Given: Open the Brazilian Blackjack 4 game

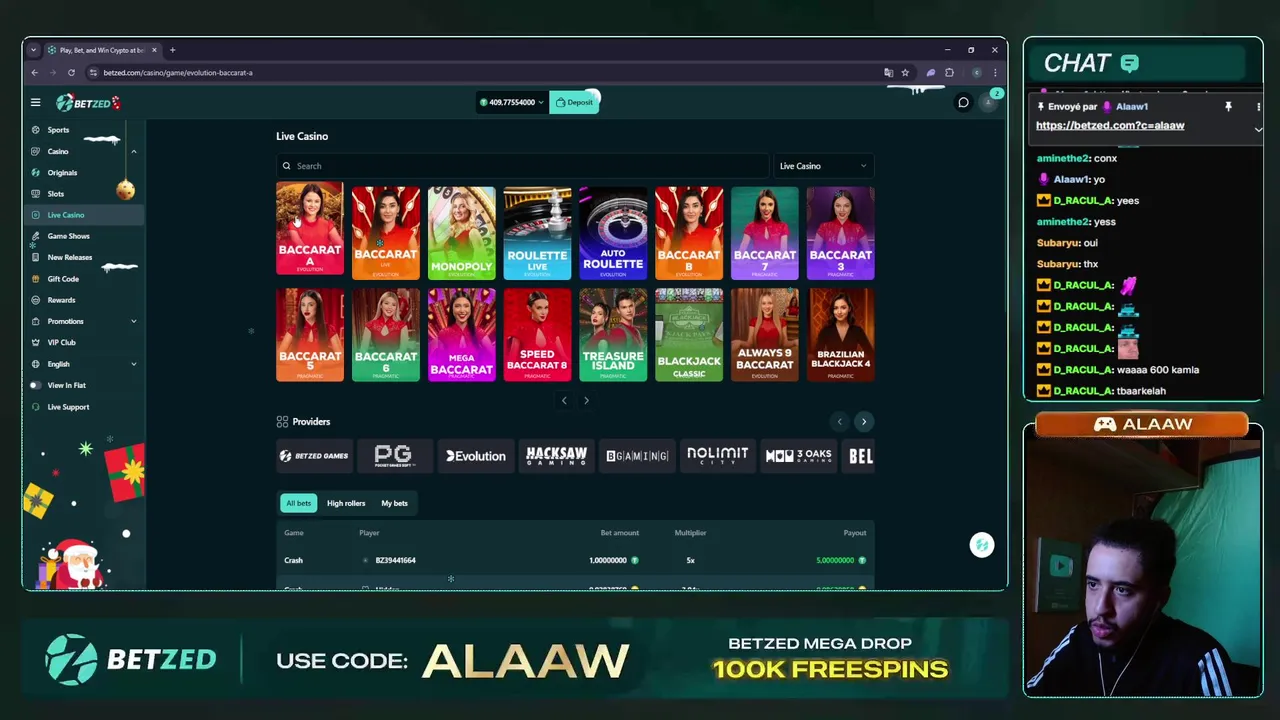Looking at the screenshot, I should [841, 335].
